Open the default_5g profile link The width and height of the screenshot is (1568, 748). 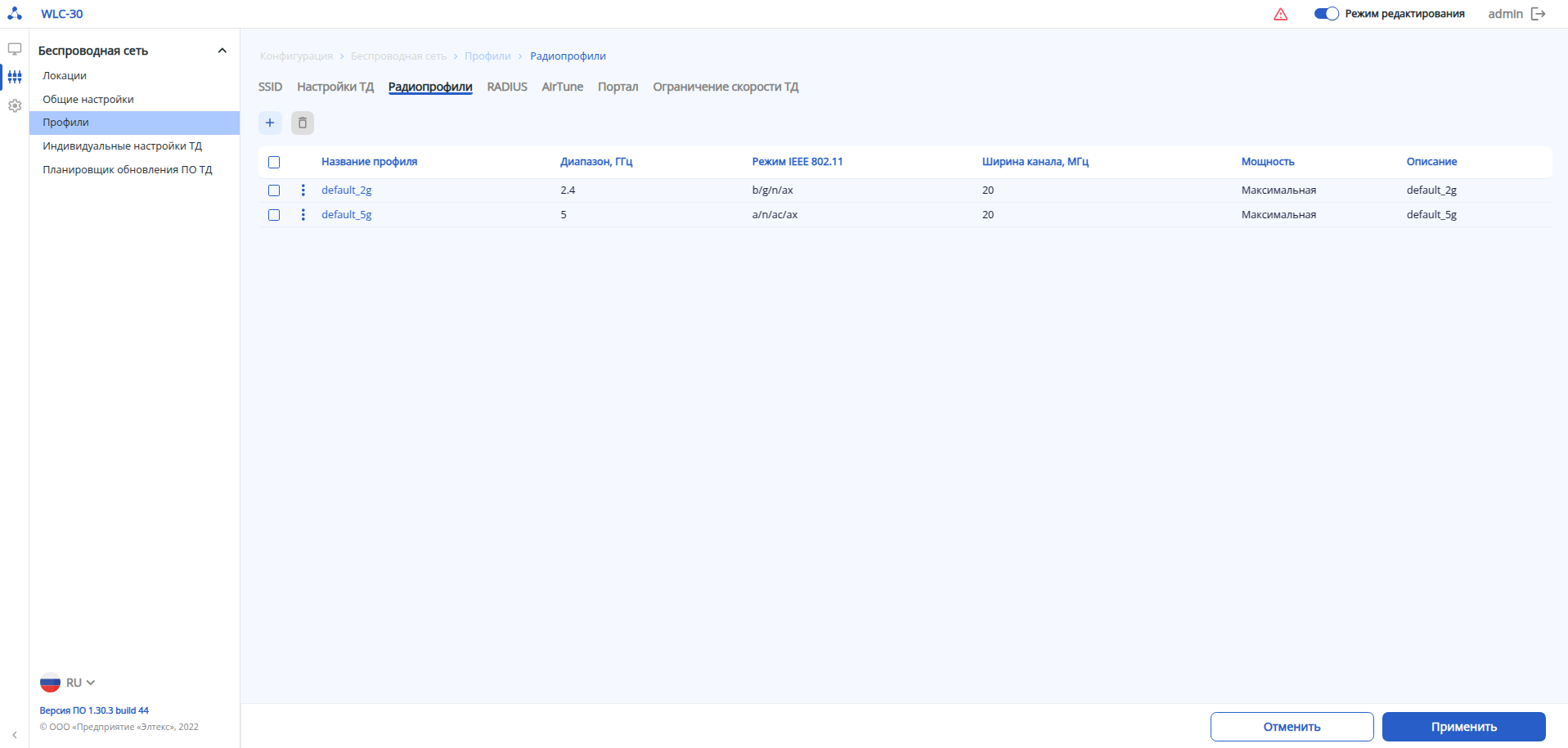(x=347, y=215)
